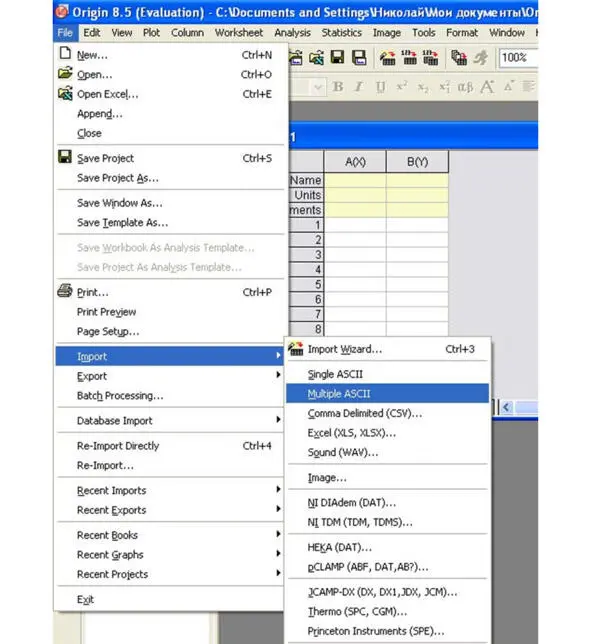591x644 pixels.
Task: Click the Greek symbols αβ button
Action: point(465,87)
